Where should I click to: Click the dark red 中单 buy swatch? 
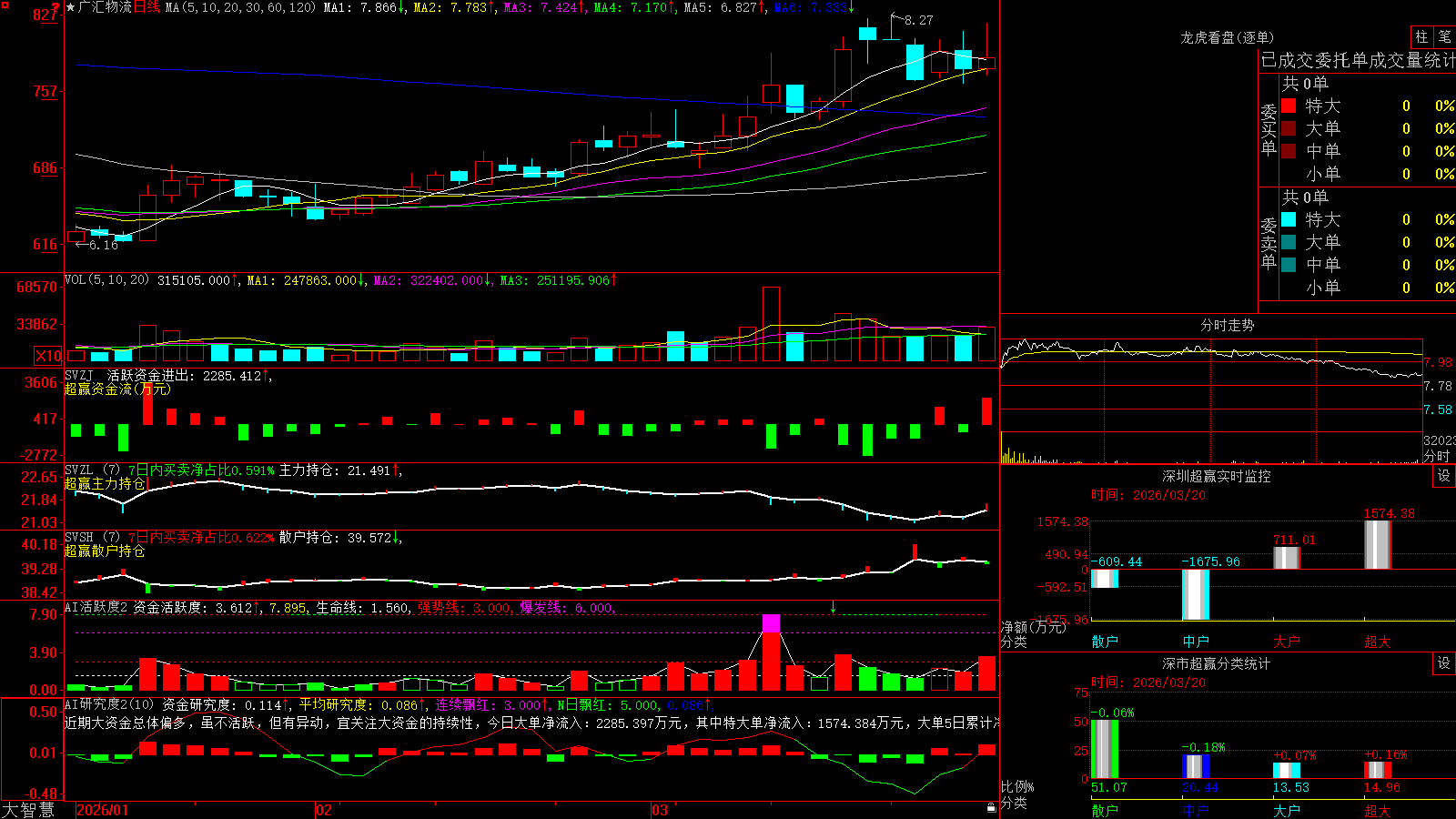coord(1289,151)
